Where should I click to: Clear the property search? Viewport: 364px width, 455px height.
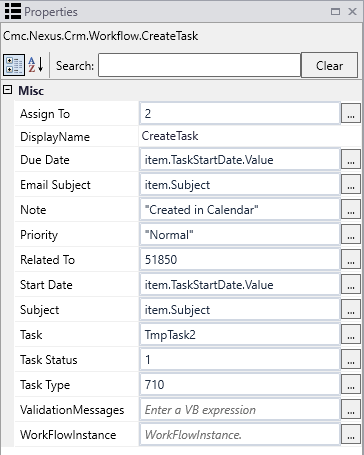point(329,65)
